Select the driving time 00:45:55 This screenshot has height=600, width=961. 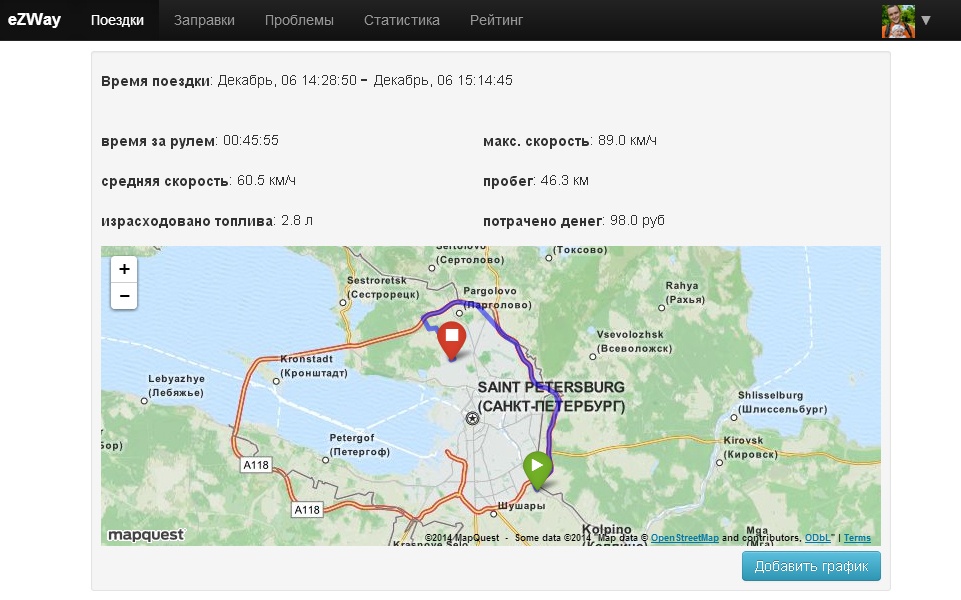point(251,140)
